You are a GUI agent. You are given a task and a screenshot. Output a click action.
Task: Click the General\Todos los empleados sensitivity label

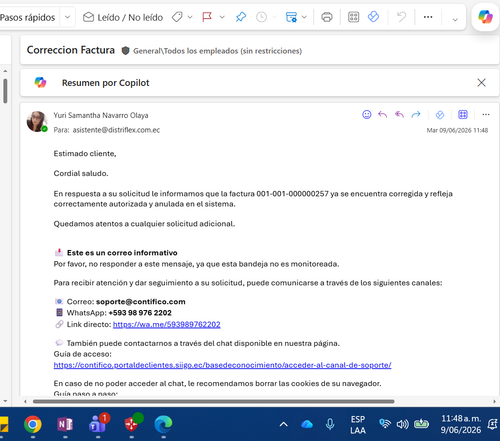click(x=217, y=51)
